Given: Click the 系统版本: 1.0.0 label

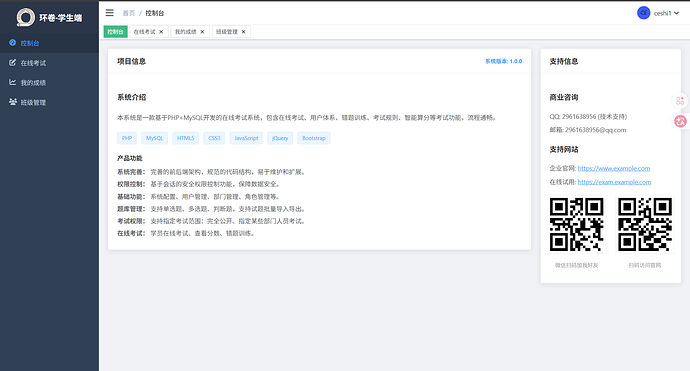Looking at the screenshot, I should [503, 61].
